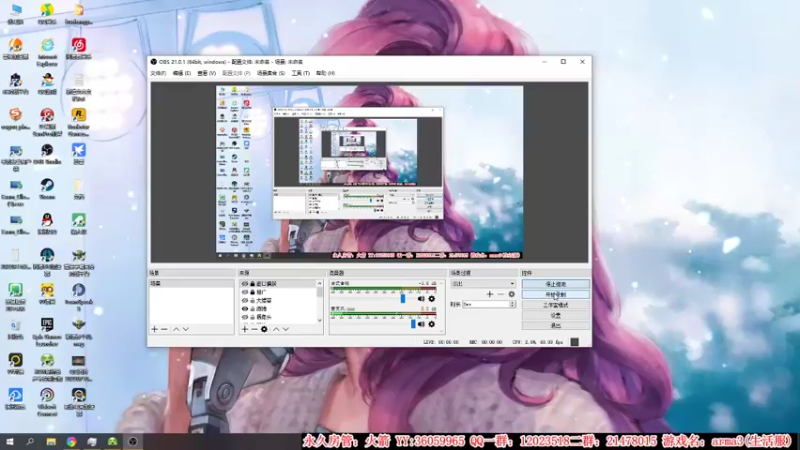Open the 编辑(E) menu
The width and height of the screenshot is (800, 450).
pyautogui.click(x=182, y=73)
